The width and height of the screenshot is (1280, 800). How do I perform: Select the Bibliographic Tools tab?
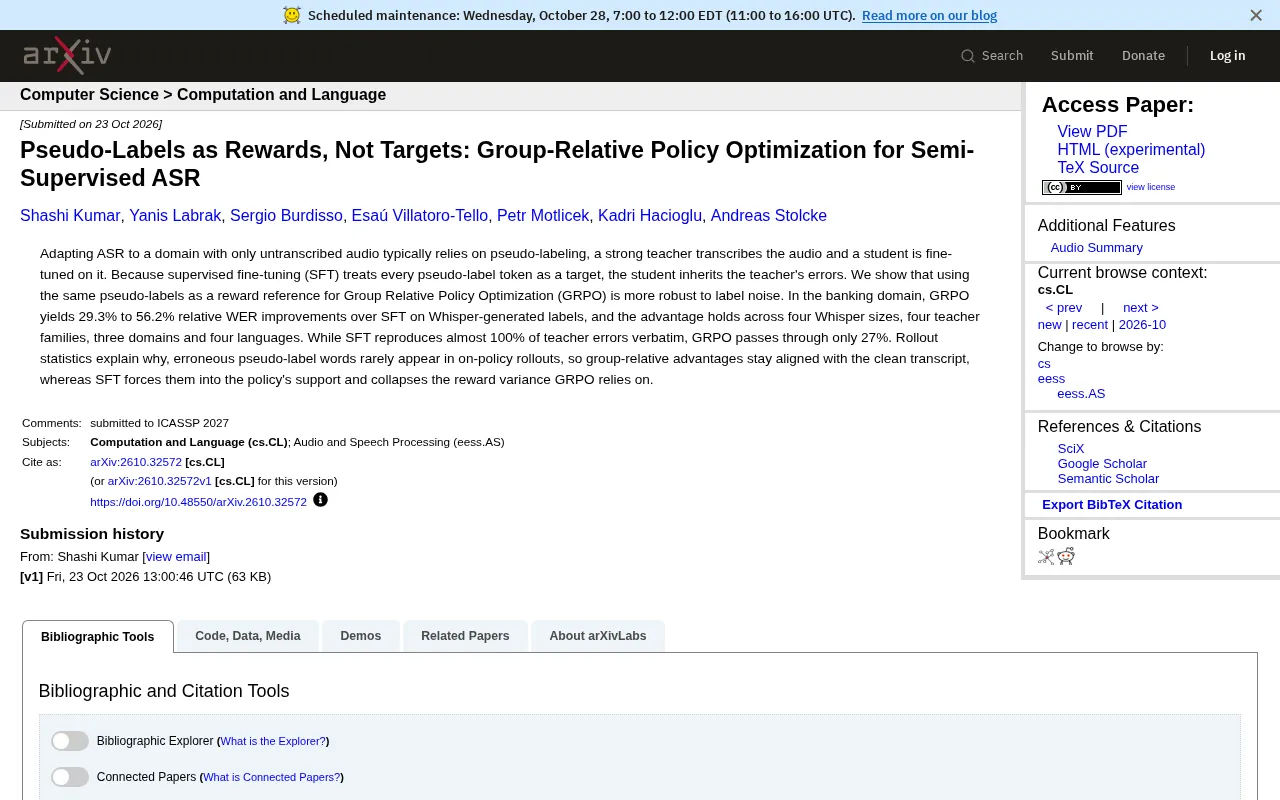coord(98,637)
